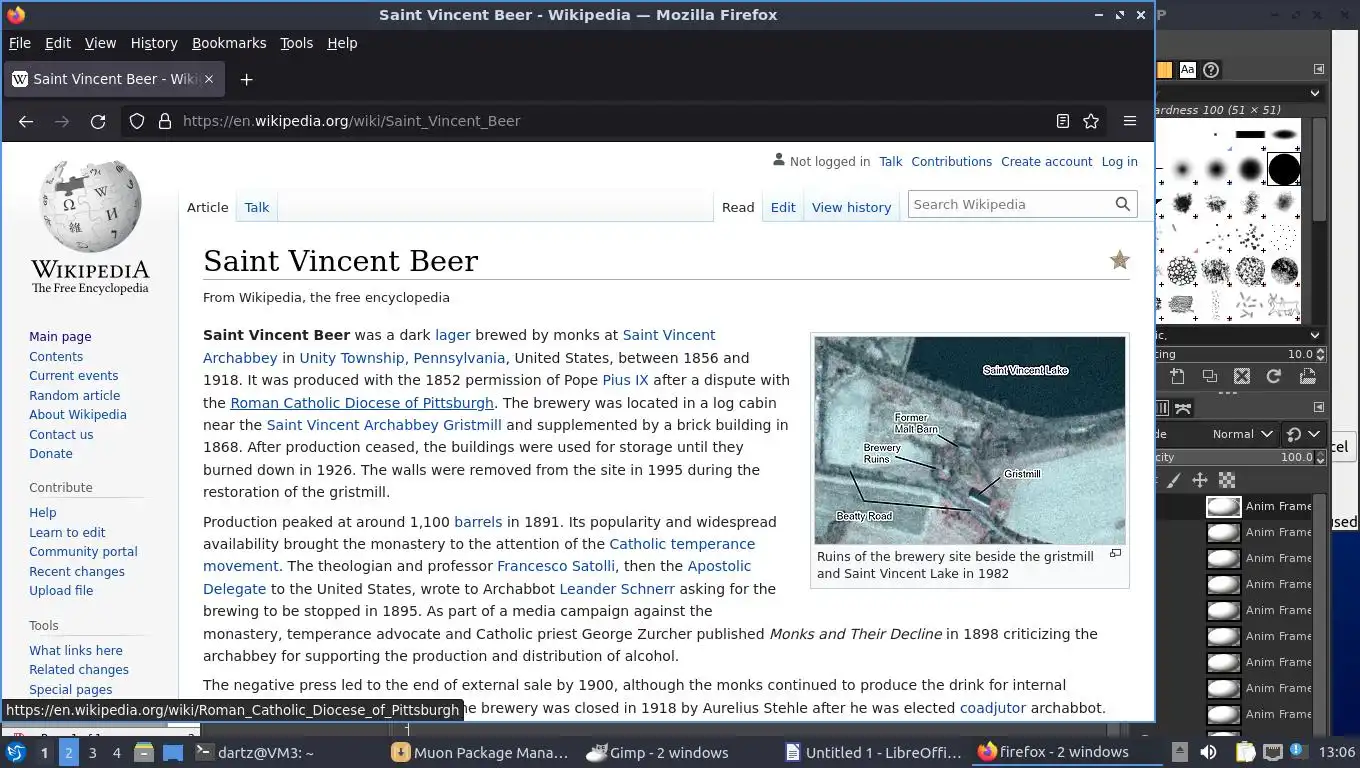This screenshot has height=768, width=1360.
Task: Create a new brush in GIMP
Action: (1178, 377)
